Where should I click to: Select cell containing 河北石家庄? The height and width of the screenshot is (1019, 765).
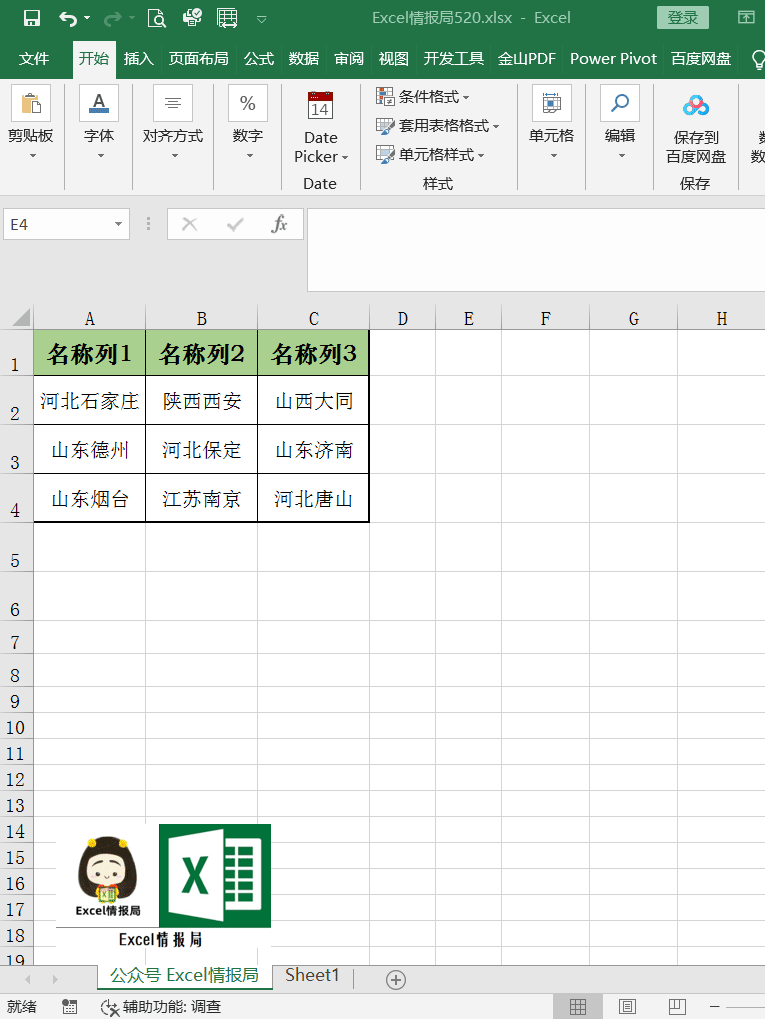point(90,400)
